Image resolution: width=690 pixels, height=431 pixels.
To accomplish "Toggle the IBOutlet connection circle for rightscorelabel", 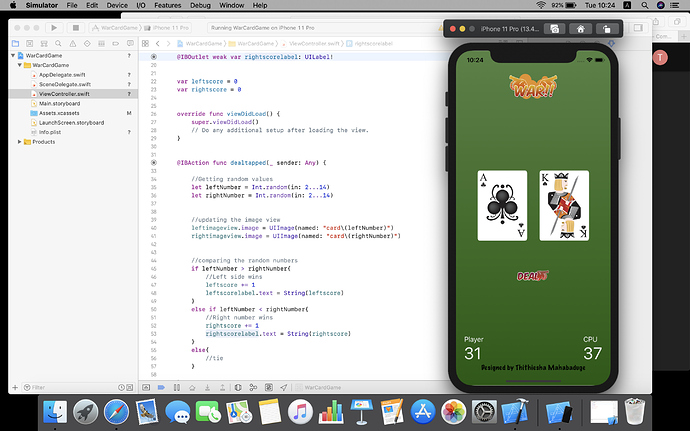I will (153, 57).
